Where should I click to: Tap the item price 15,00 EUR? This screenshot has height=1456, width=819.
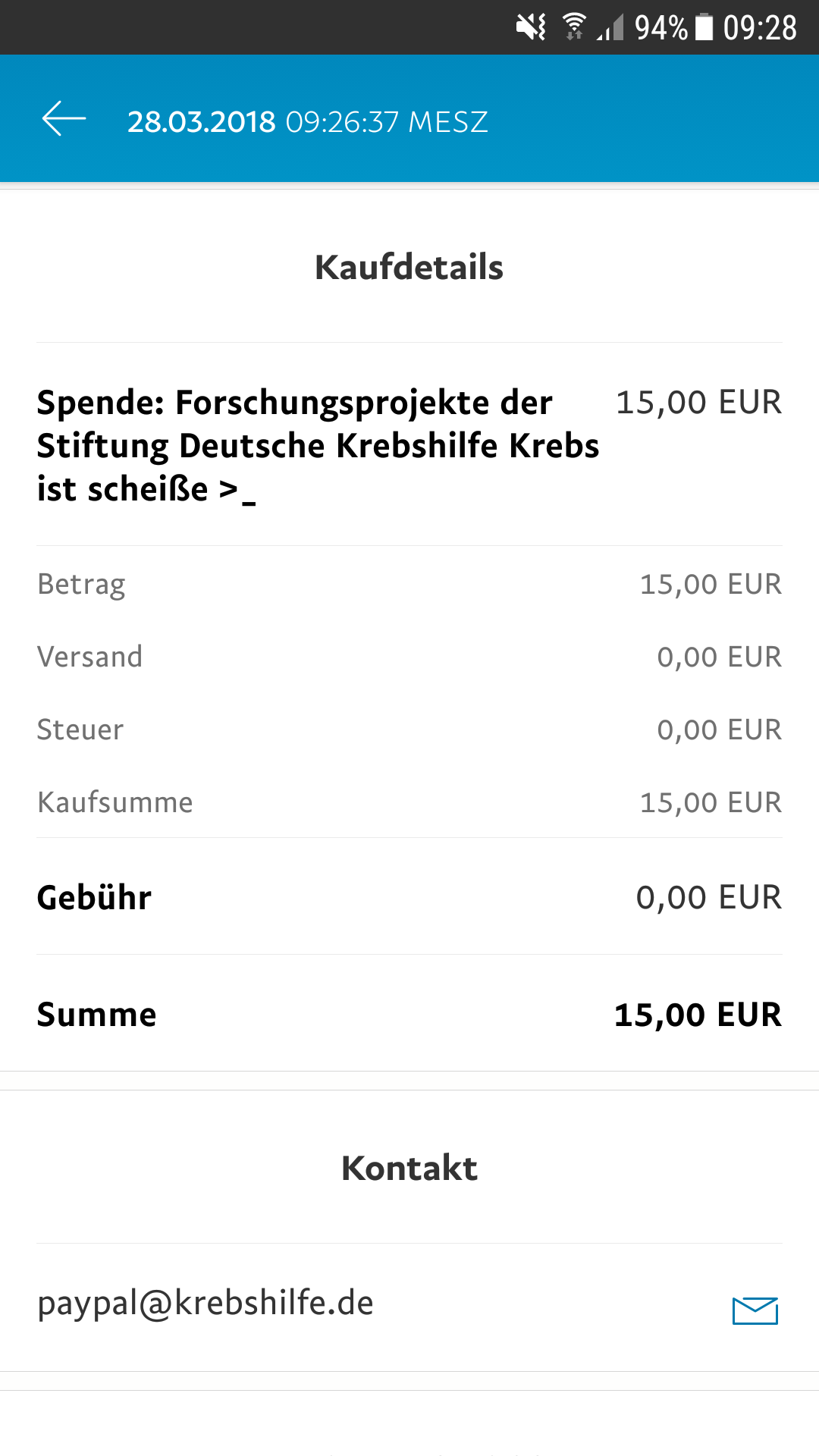click(698, 403)
